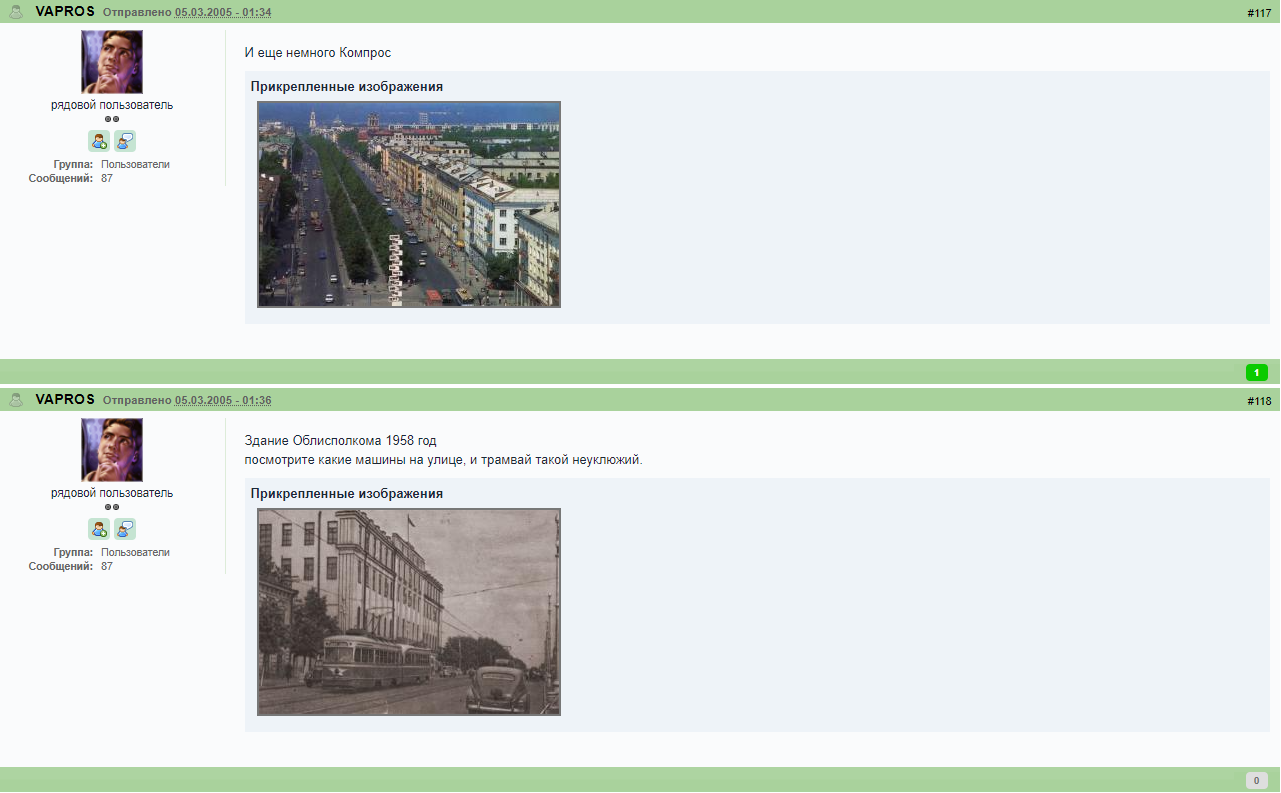Click the gray reputation badge showing 0

(x=1257, y=780)
